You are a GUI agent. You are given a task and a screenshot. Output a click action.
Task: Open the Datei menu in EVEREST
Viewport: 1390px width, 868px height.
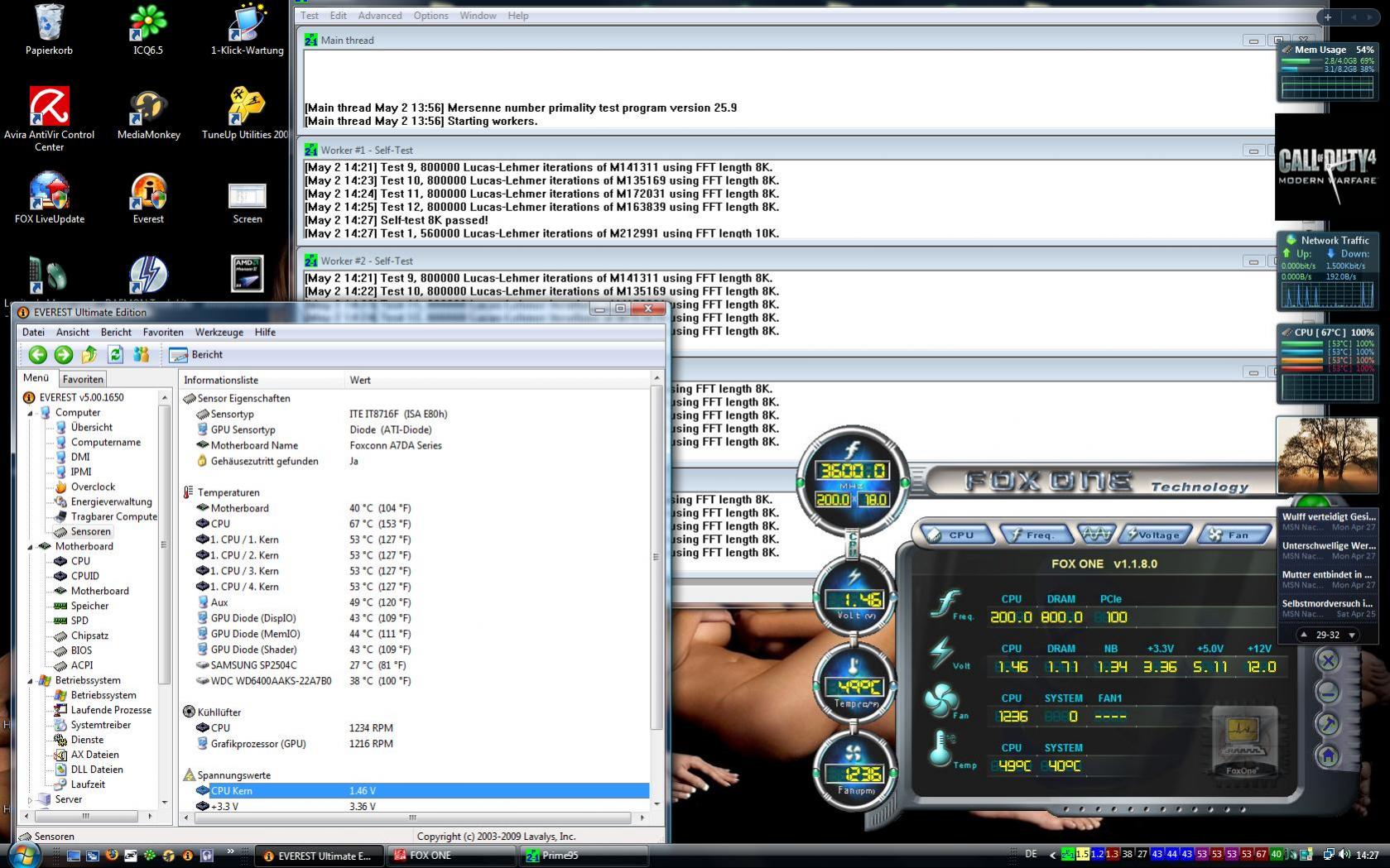click(x=33, y=332)
